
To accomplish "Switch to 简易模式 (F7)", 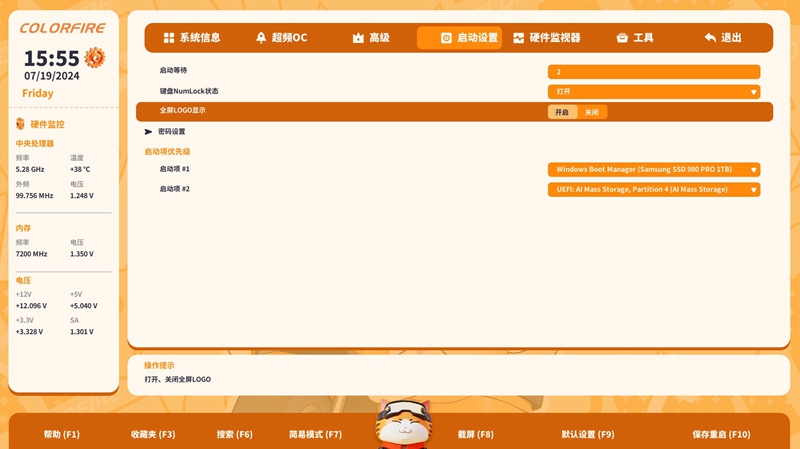I will point(315,435).
